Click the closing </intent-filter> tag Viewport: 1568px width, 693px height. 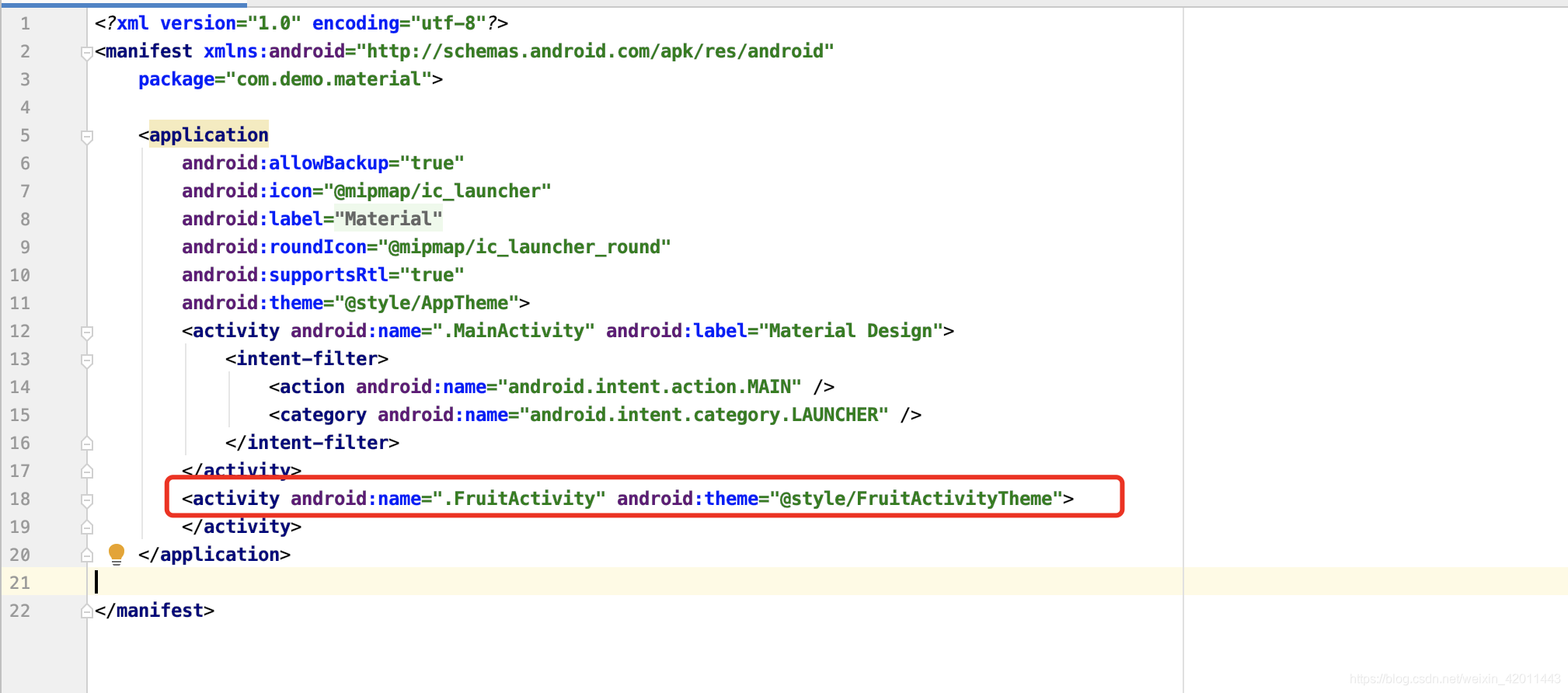[312, 443]
